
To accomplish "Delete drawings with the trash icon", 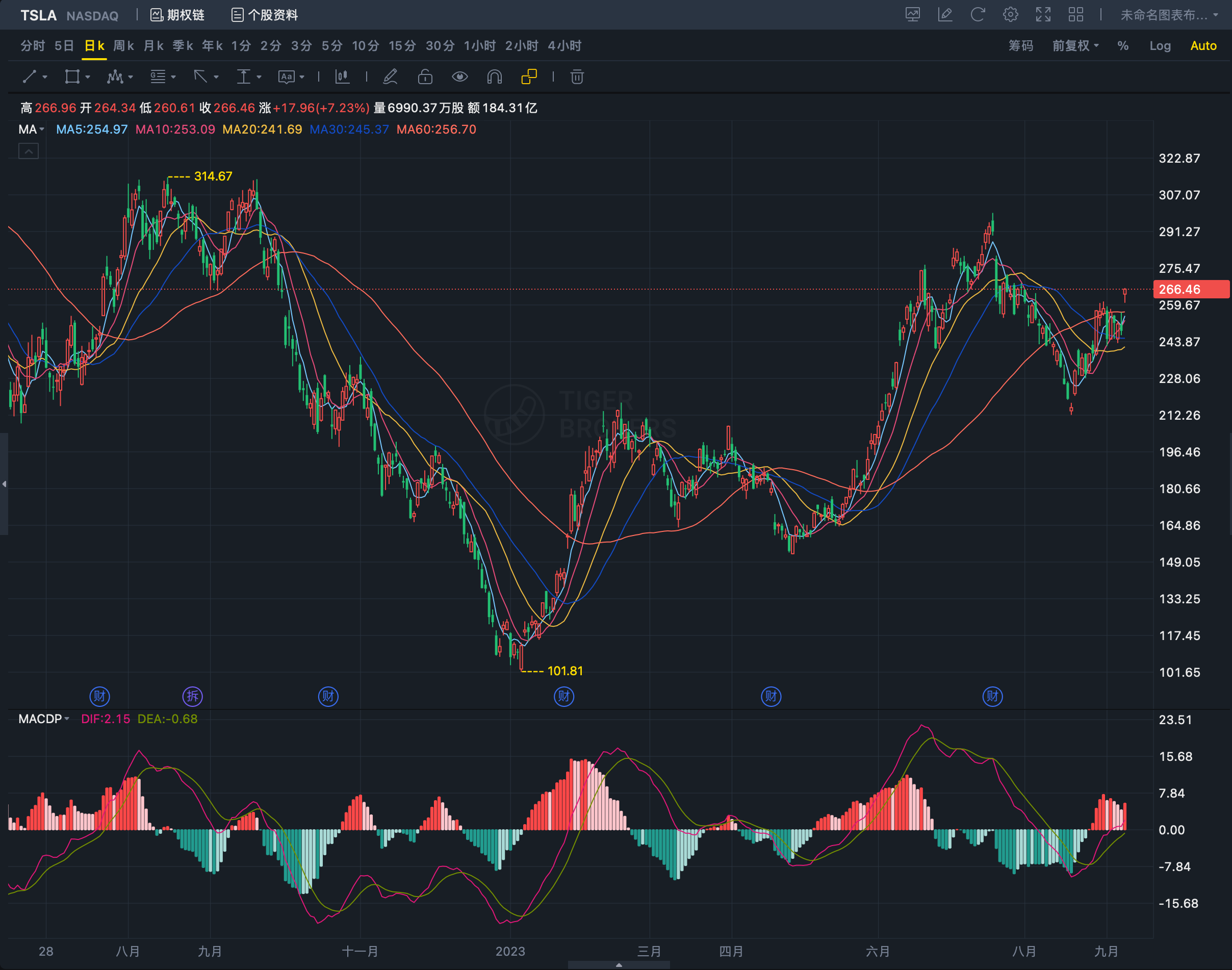I will click(x=577, y=76).
